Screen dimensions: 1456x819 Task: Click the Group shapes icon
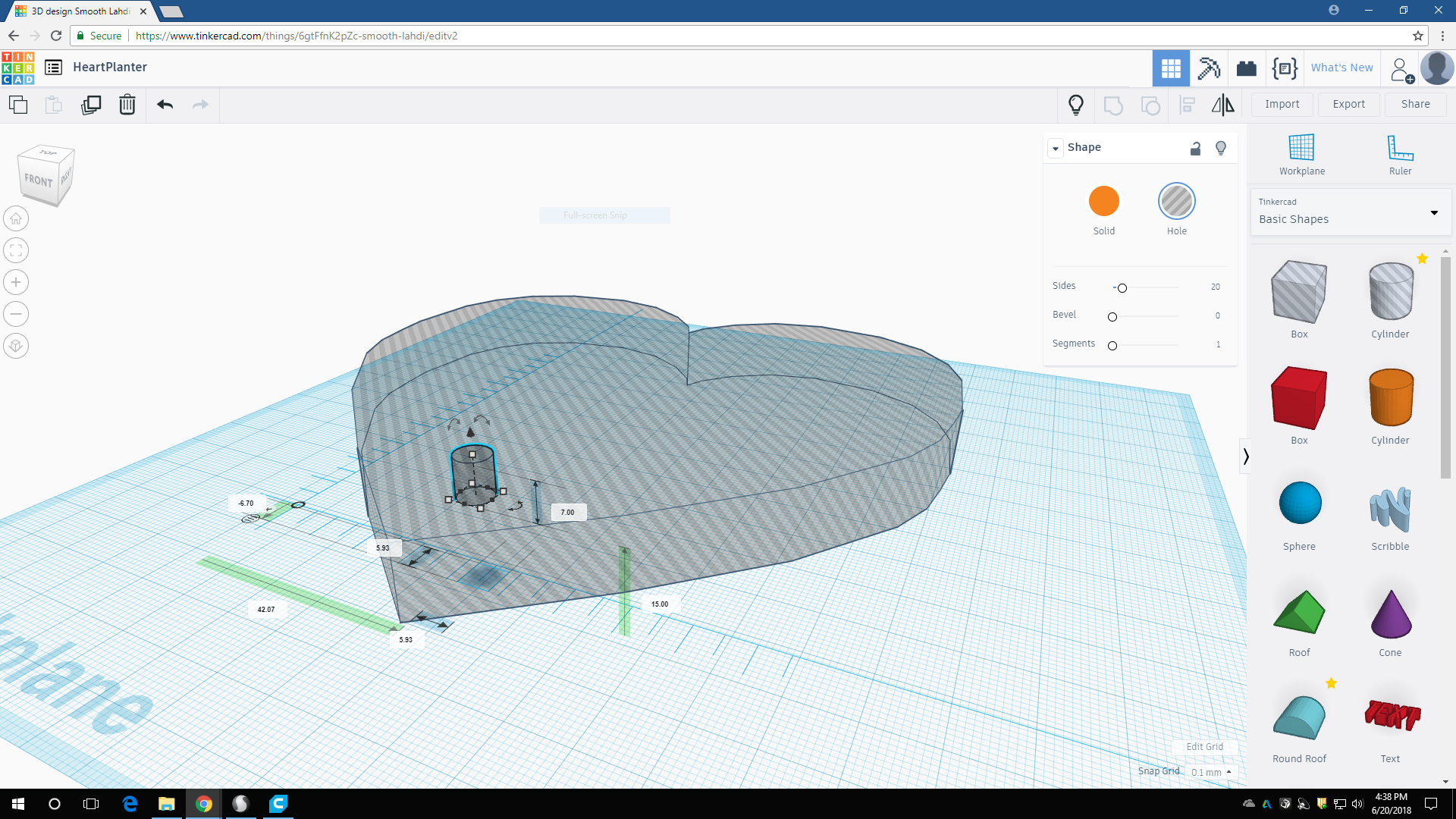(1113, 105)
